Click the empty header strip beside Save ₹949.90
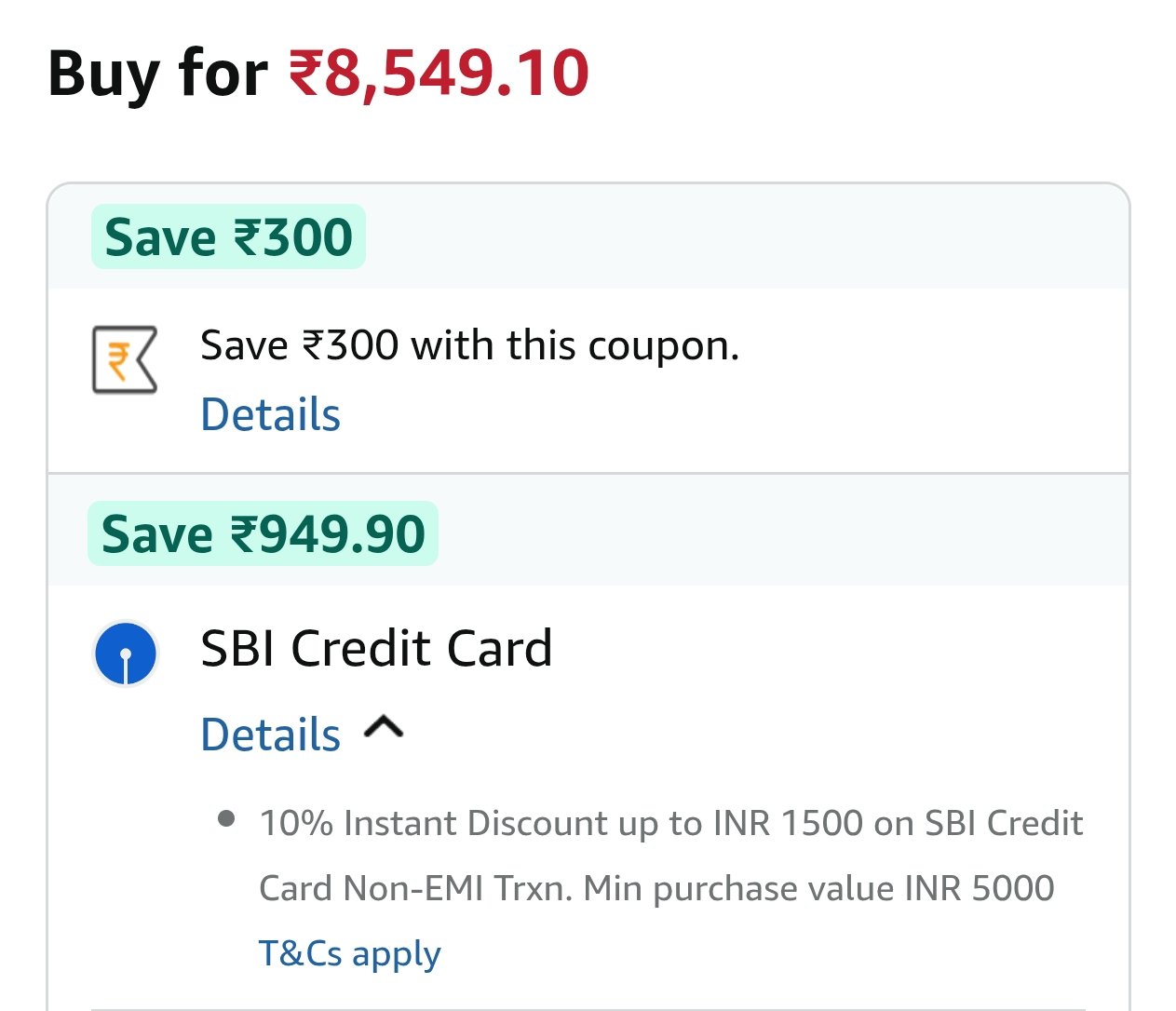The width and height of the screenshot is (1176, 1011). [782, 534]
